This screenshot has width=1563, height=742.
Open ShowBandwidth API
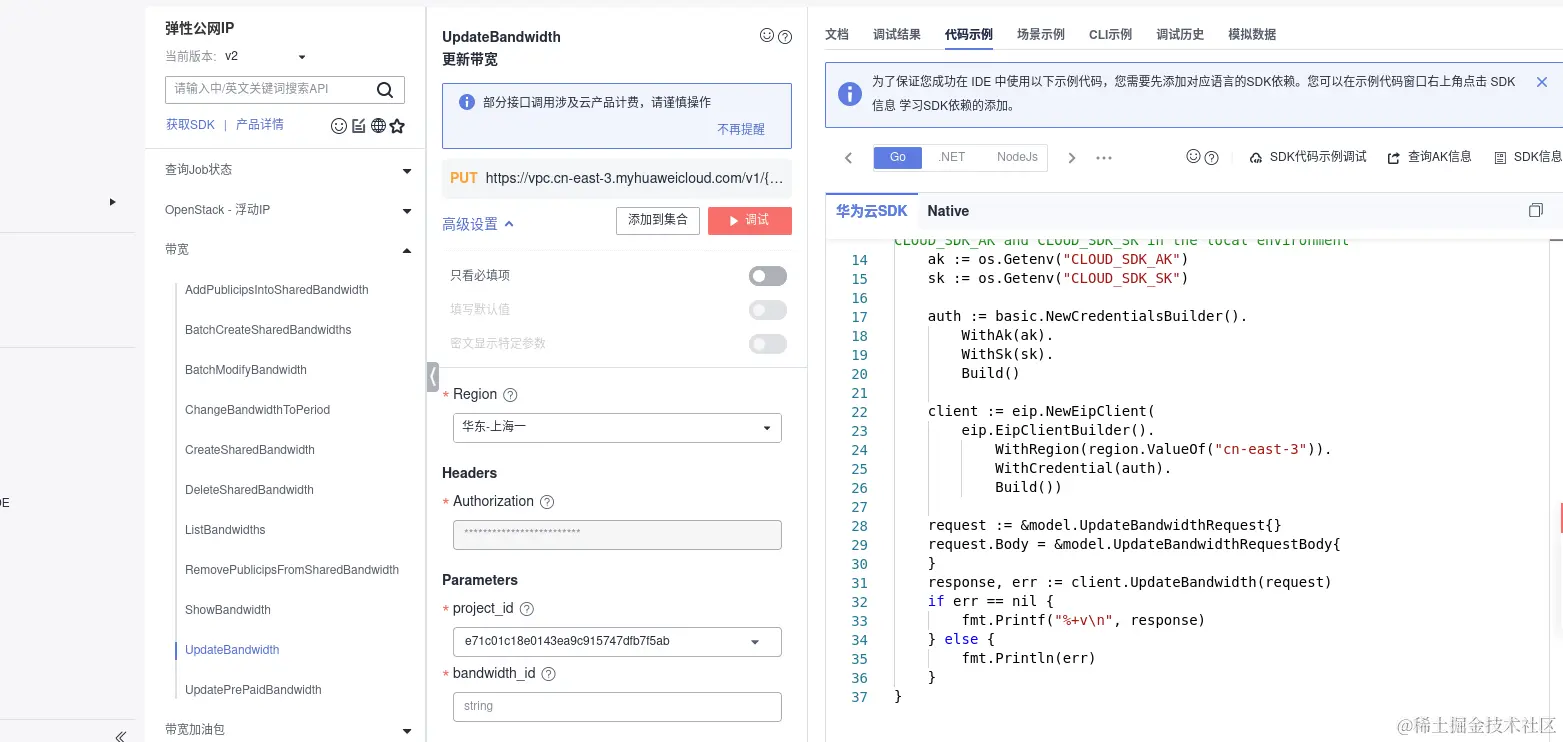(x=228, y=610)
